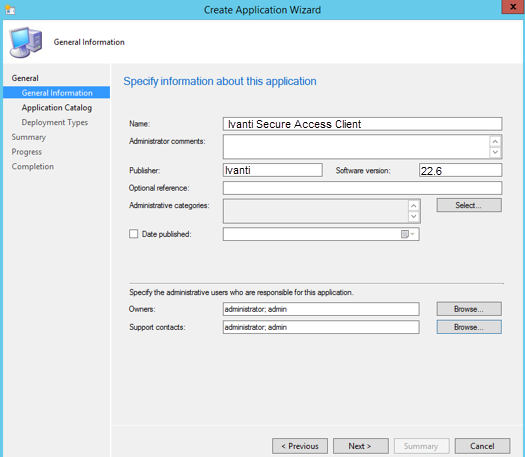
Task: Open Select... for administrative categories
Action: tap(469, 205)
